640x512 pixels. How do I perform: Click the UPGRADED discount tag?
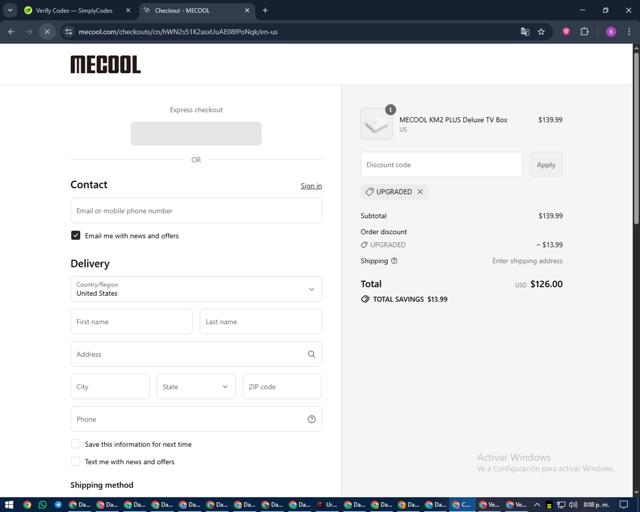click(x=394, y=191)
